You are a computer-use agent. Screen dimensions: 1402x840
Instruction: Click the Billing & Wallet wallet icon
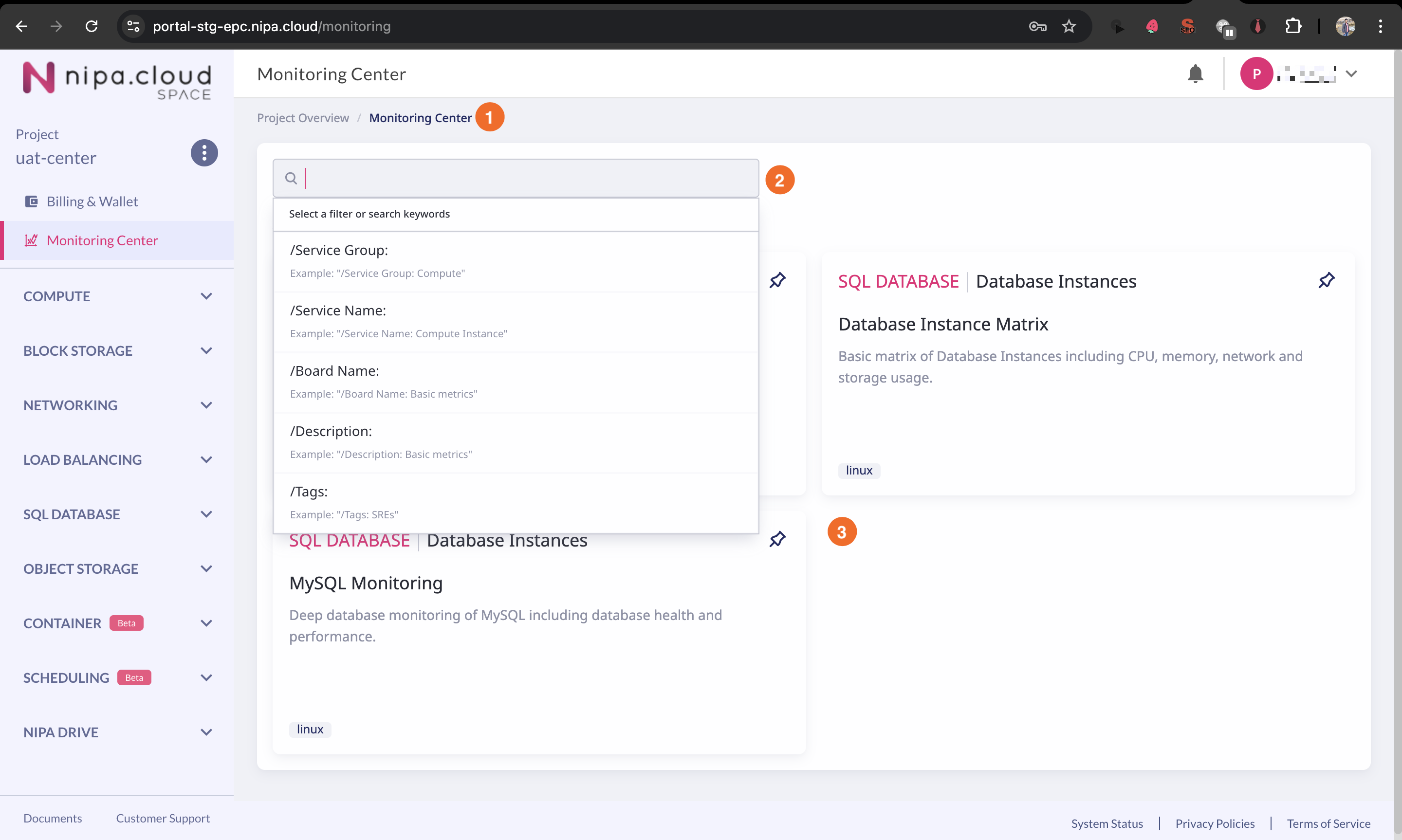(x=32, y=201)
